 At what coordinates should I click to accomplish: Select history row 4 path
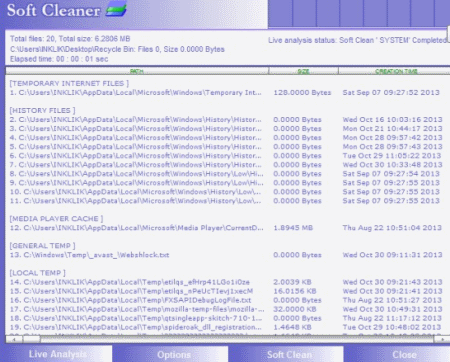(x=135, y=138)
